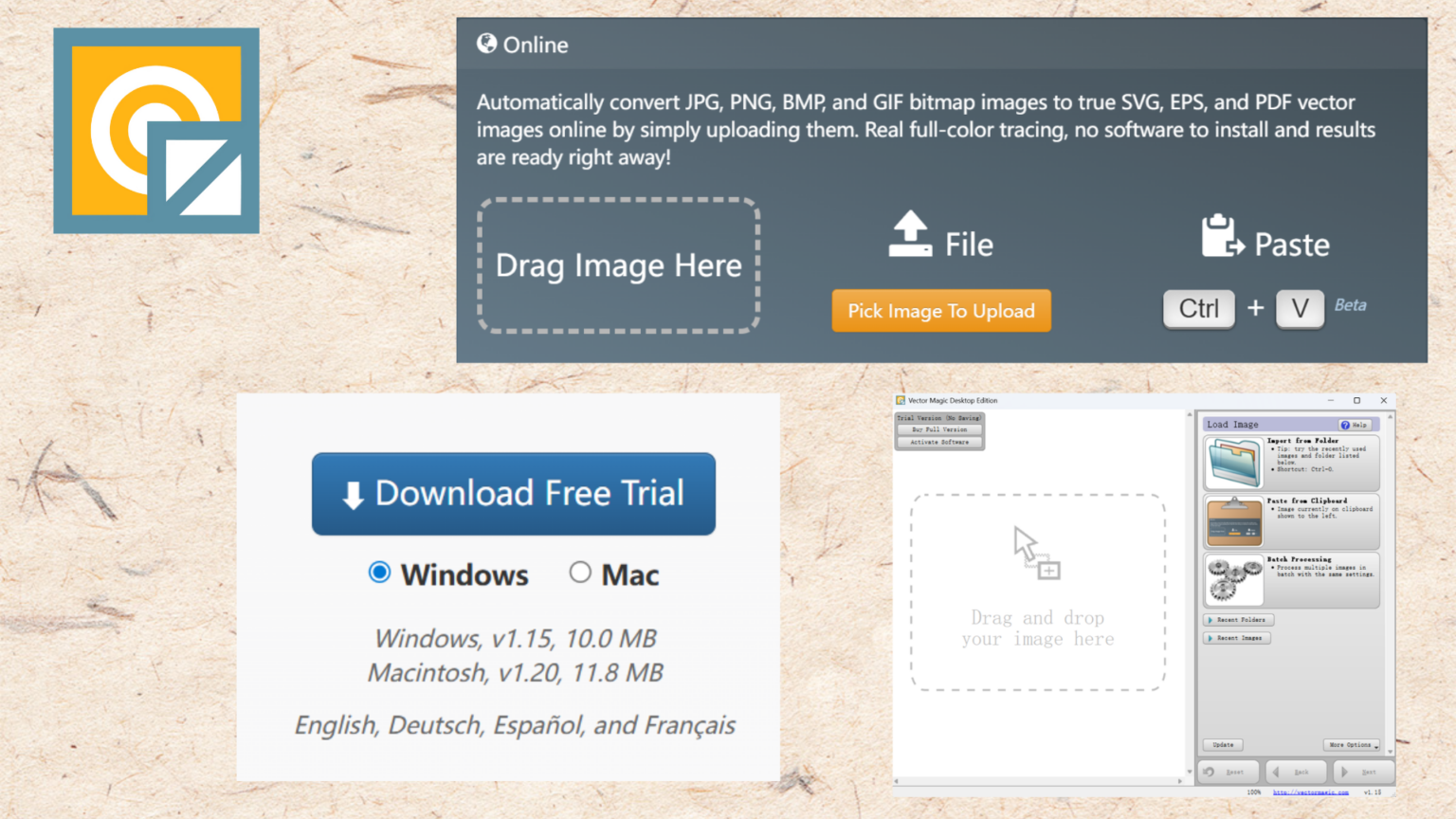Viewport: 1456px width, 819px height.
Task: Click the Download Free Trial button
Action: pos(513,494)
